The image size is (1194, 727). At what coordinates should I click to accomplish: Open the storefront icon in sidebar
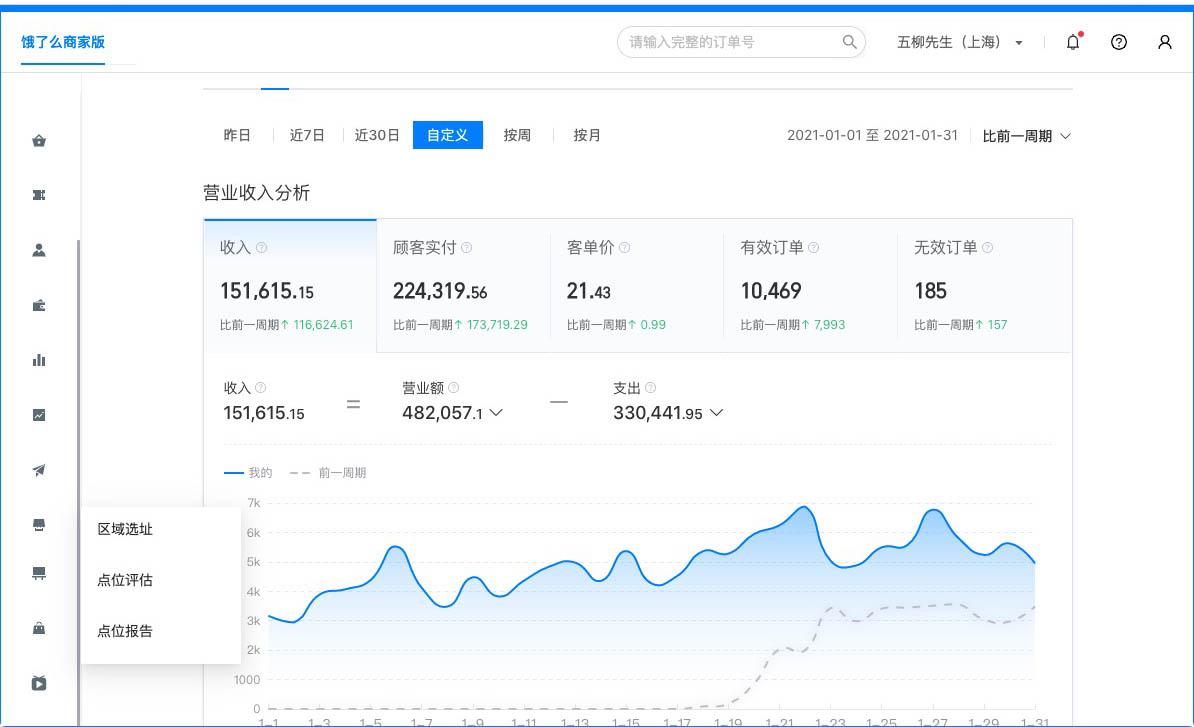tap(39, 525)
